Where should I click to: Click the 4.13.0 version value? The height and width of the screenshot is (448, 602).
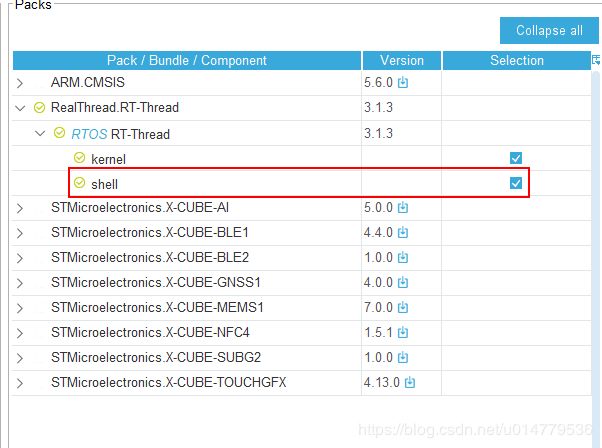pyautogui.click(x=382, y=382)
